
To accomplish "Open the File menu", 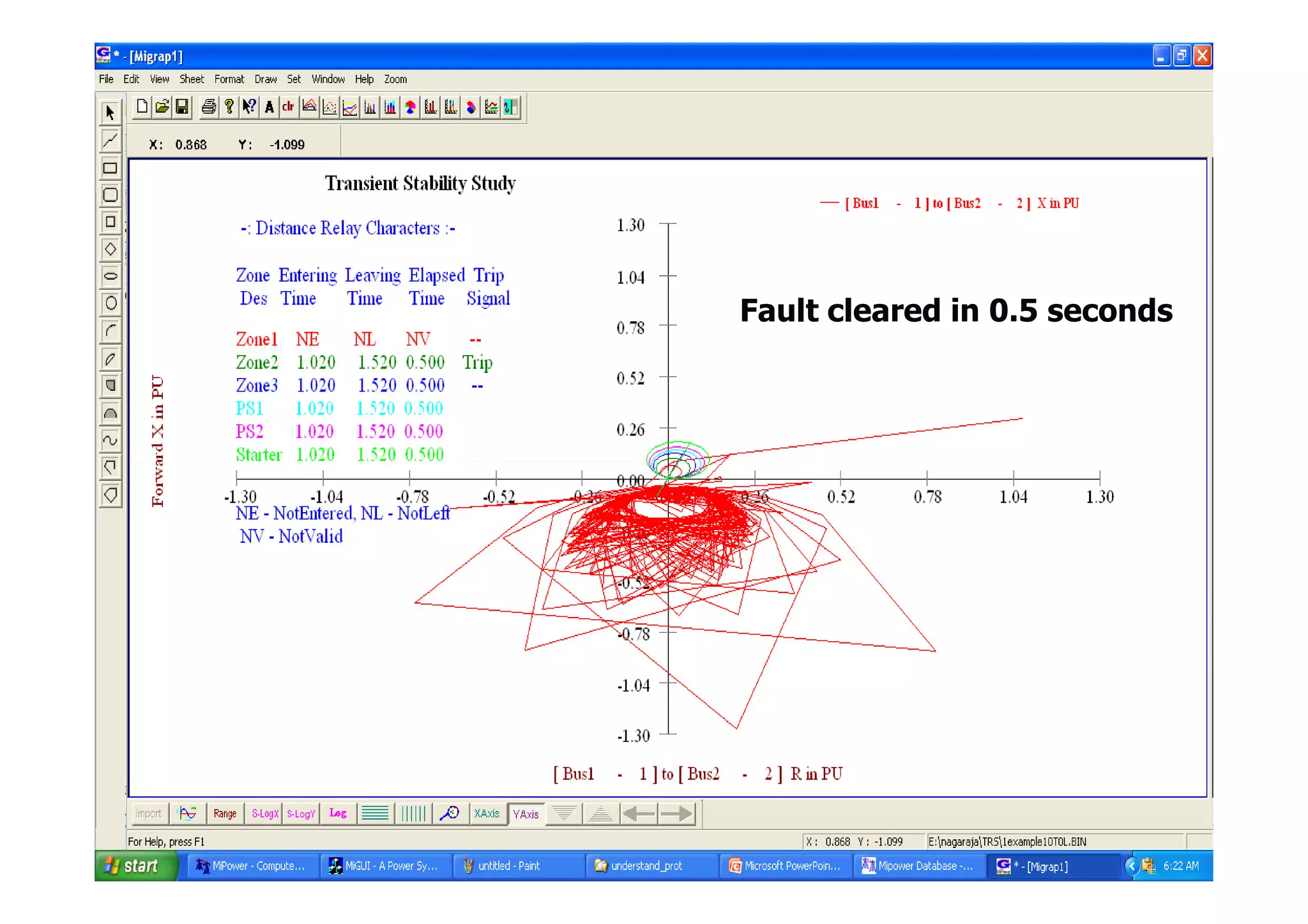I will (x=106, y=79).
